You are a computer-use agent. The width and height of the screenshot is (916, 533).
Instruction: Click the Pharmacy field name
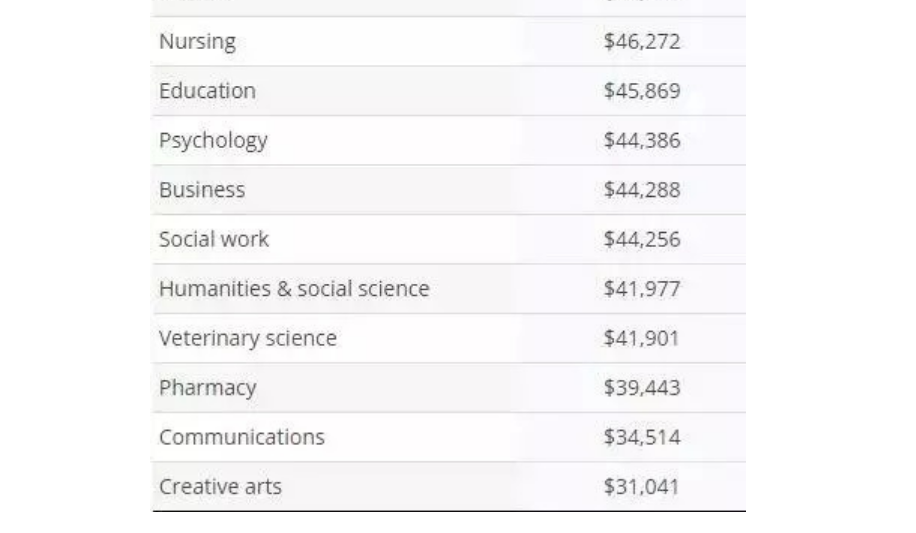coord(207,388)
